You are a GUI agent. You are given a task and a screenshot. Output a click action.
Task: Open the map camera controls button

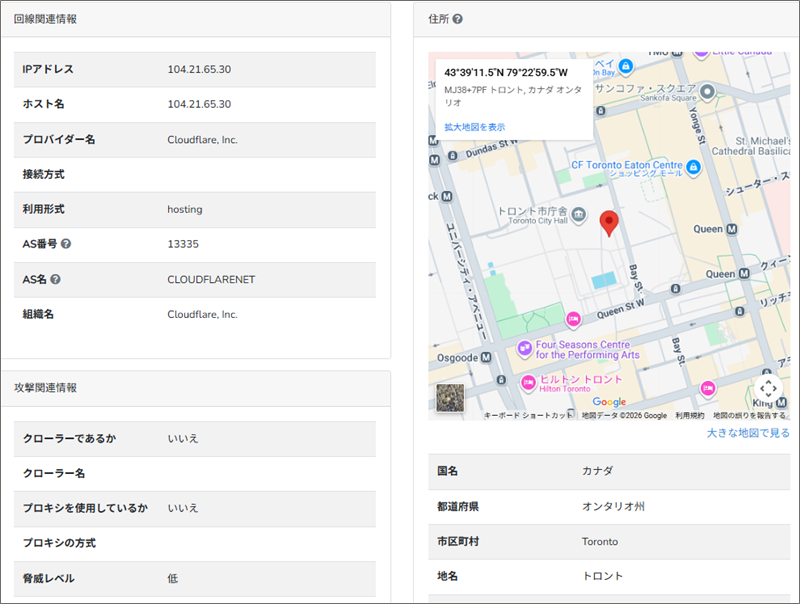(767, 388)
